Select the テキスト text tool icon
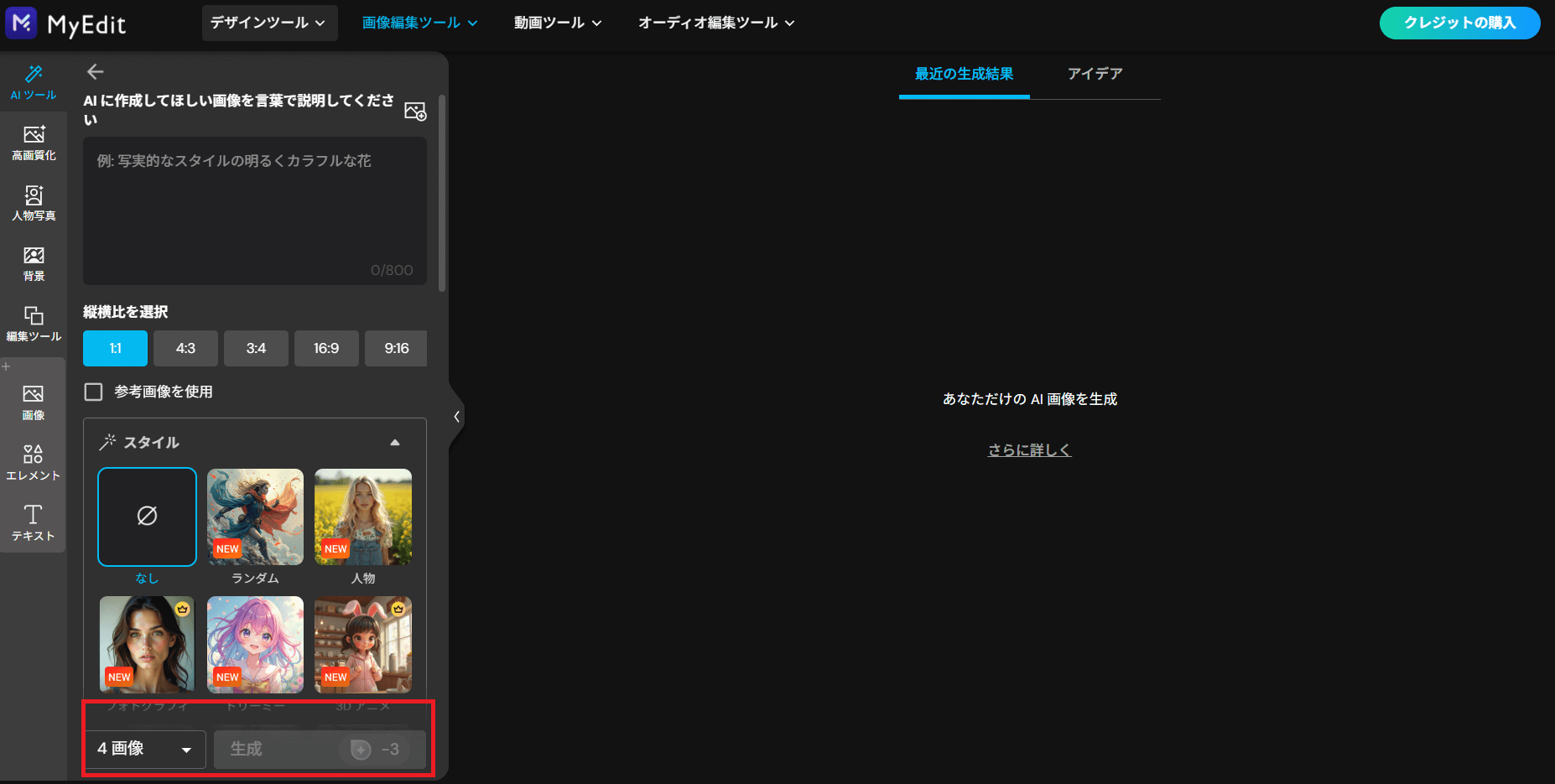1555x784 pixels. 34,523
